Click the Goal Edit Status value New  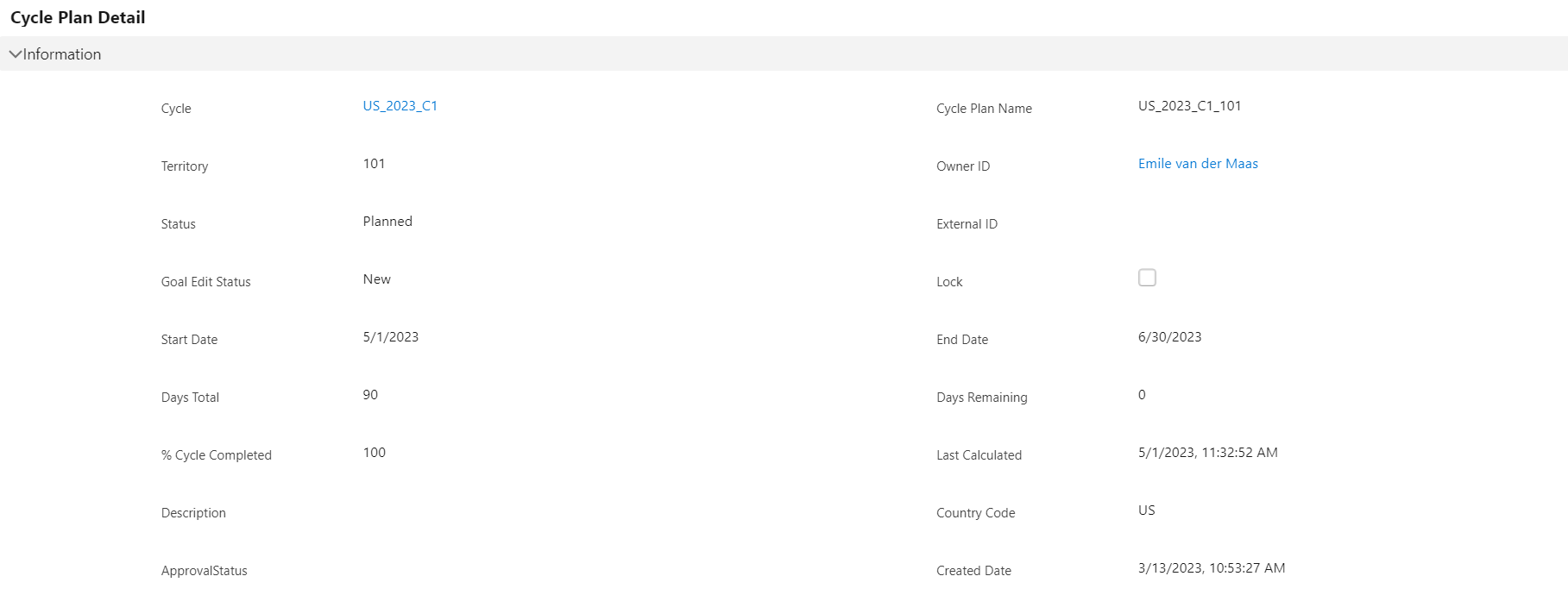coord(376,279)
